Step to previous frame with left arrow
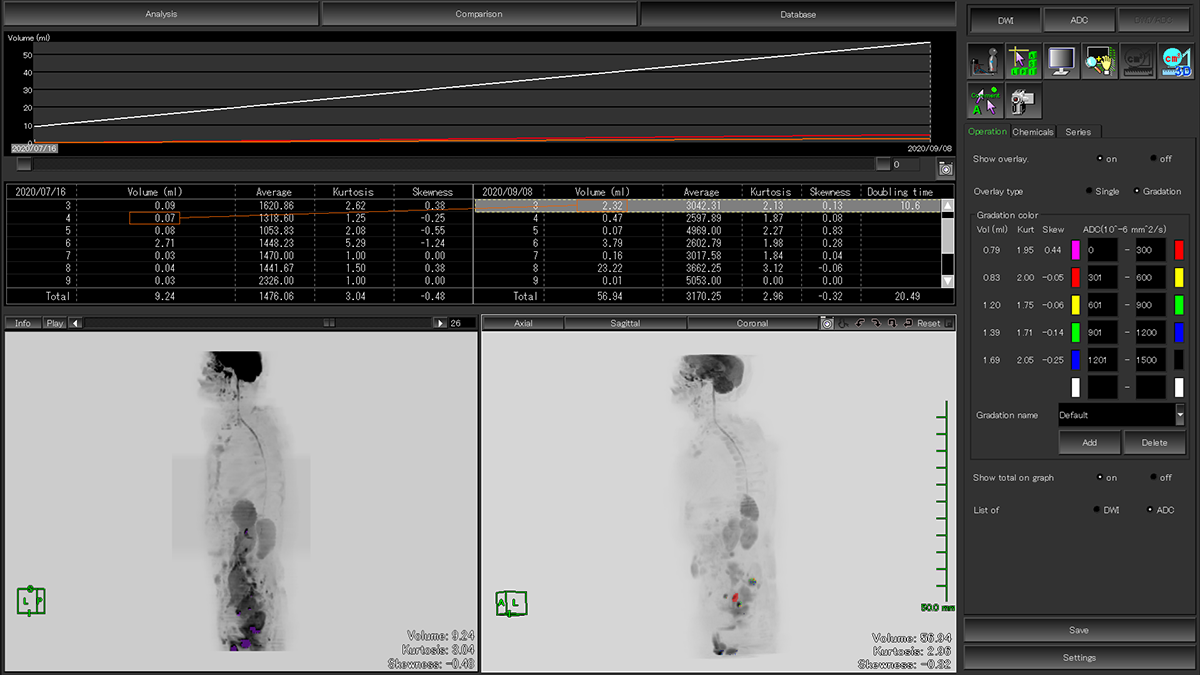The width and height of the screenshot is (1200, 675). 77,323
